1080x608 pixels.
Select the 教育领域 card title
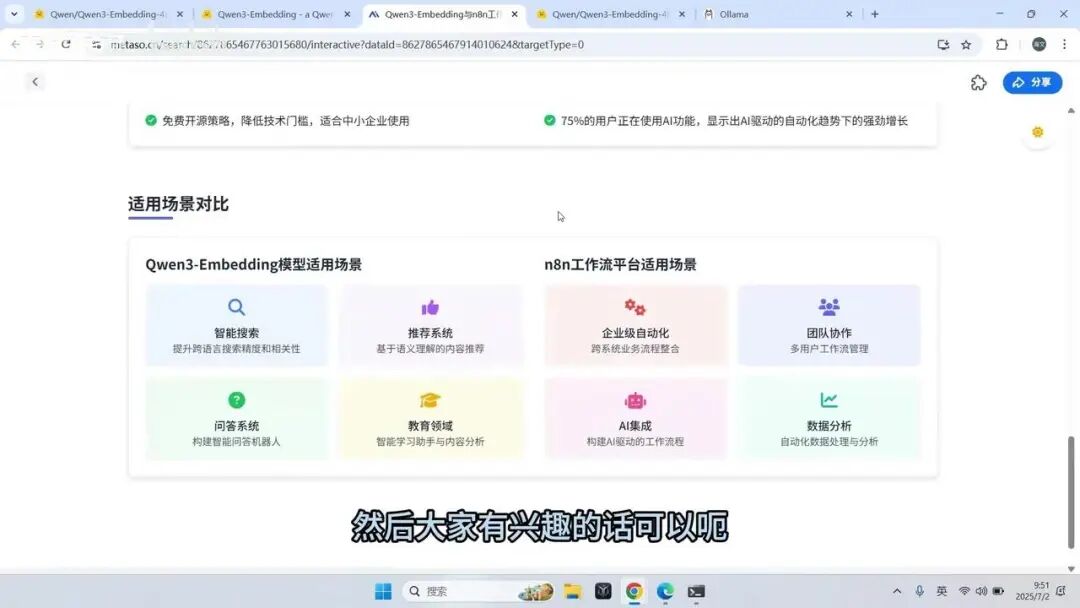(430, 426)
